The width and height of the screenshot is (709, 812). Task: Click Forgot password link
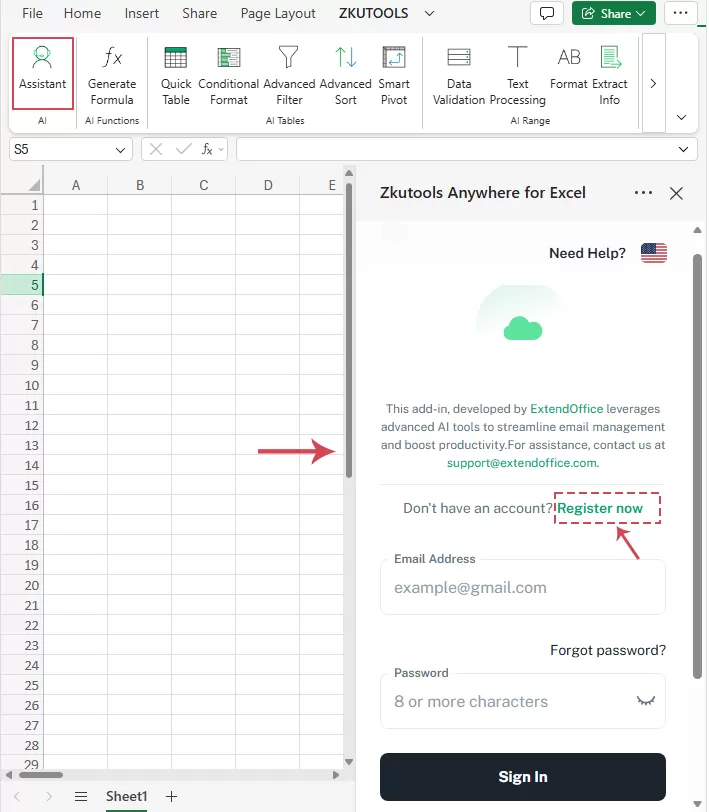(x=607, y=650)
